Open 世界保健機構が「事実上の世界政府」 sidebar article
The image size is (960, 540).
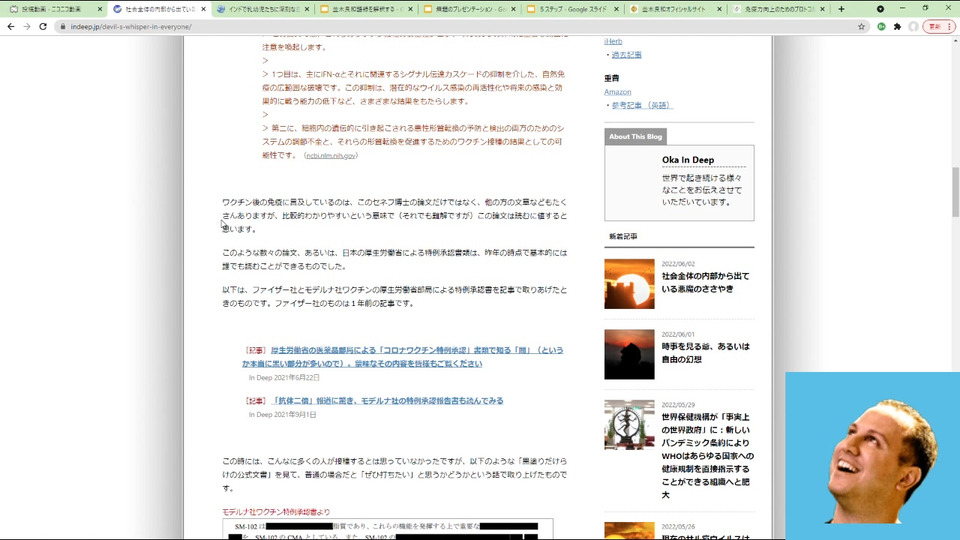coord(708,456)
